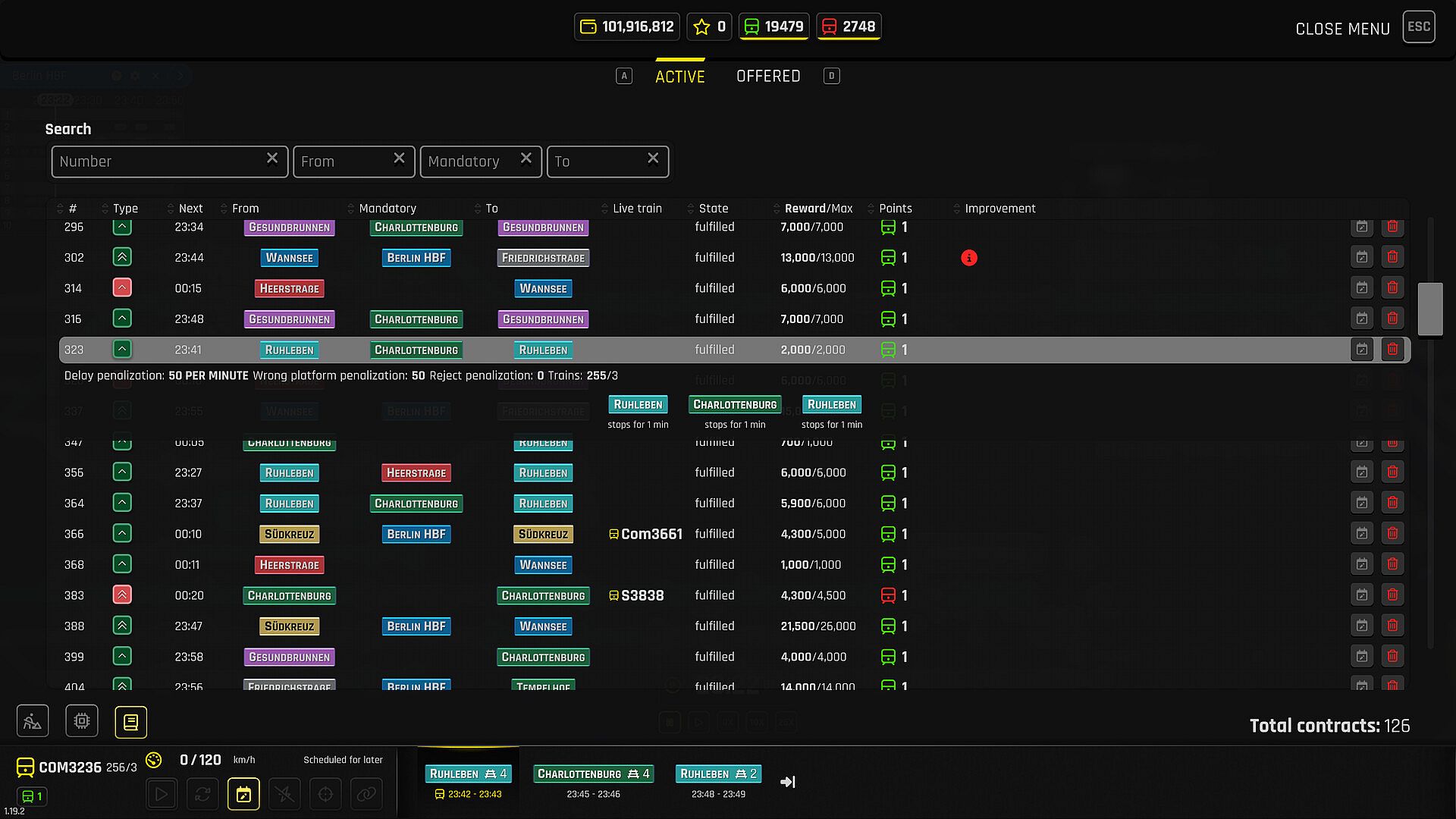
Task: Click the train play/start button
Action: [x=162, y=794]
